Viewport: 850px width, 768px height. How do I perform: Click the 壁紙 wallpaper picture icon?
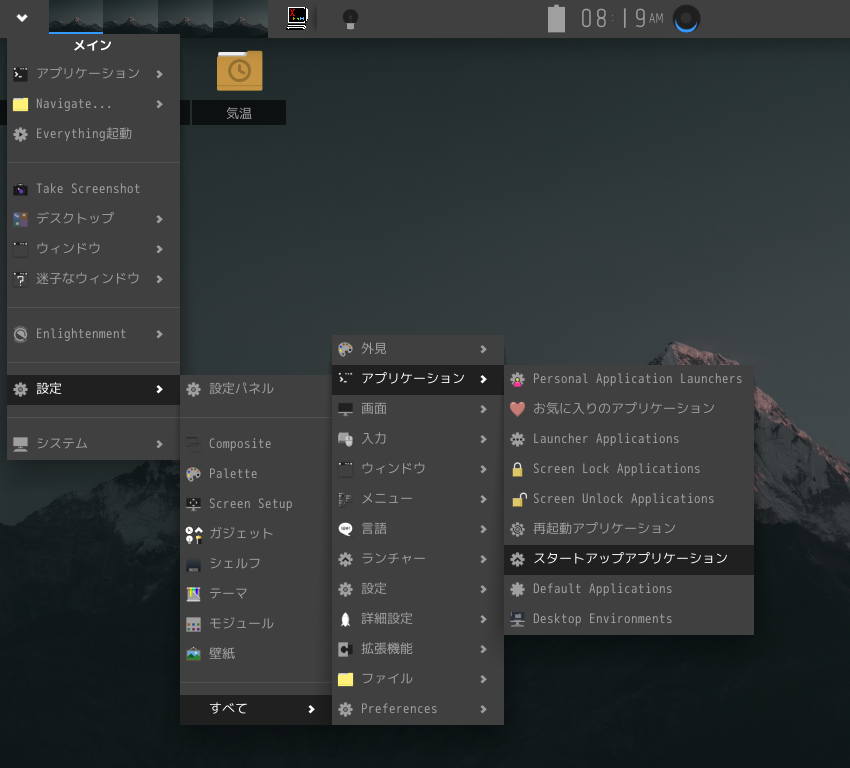(x=193, y=654)
